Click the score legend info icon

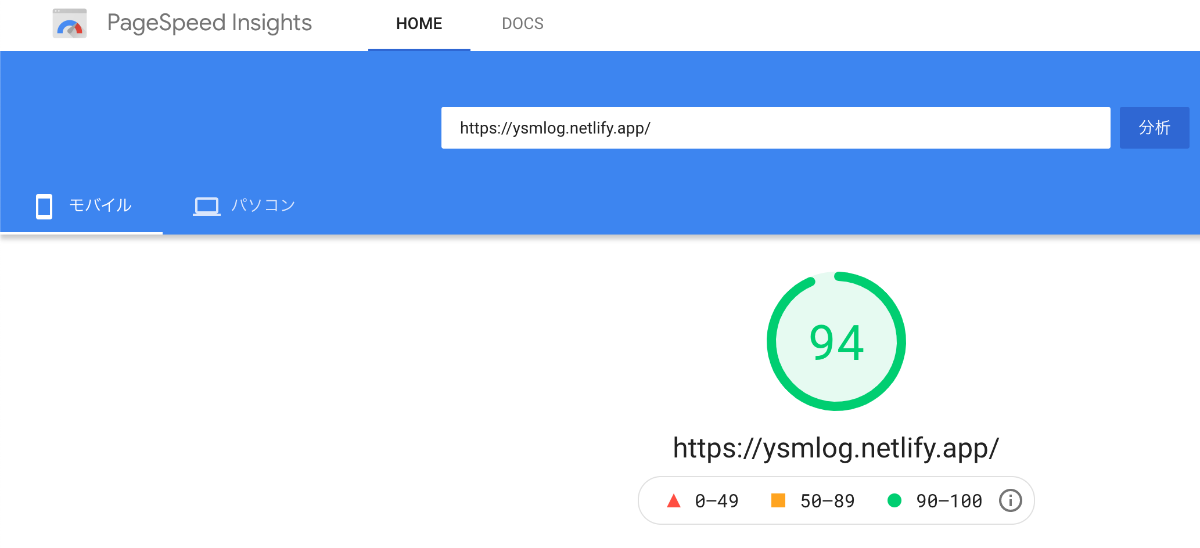(x=1010, y=500)
